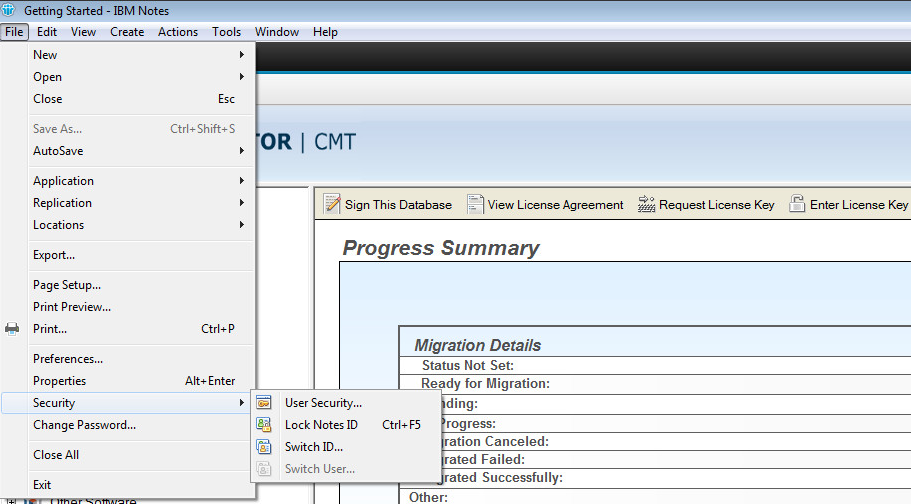Click the Sign This Database pencil icon

point(332,205)
